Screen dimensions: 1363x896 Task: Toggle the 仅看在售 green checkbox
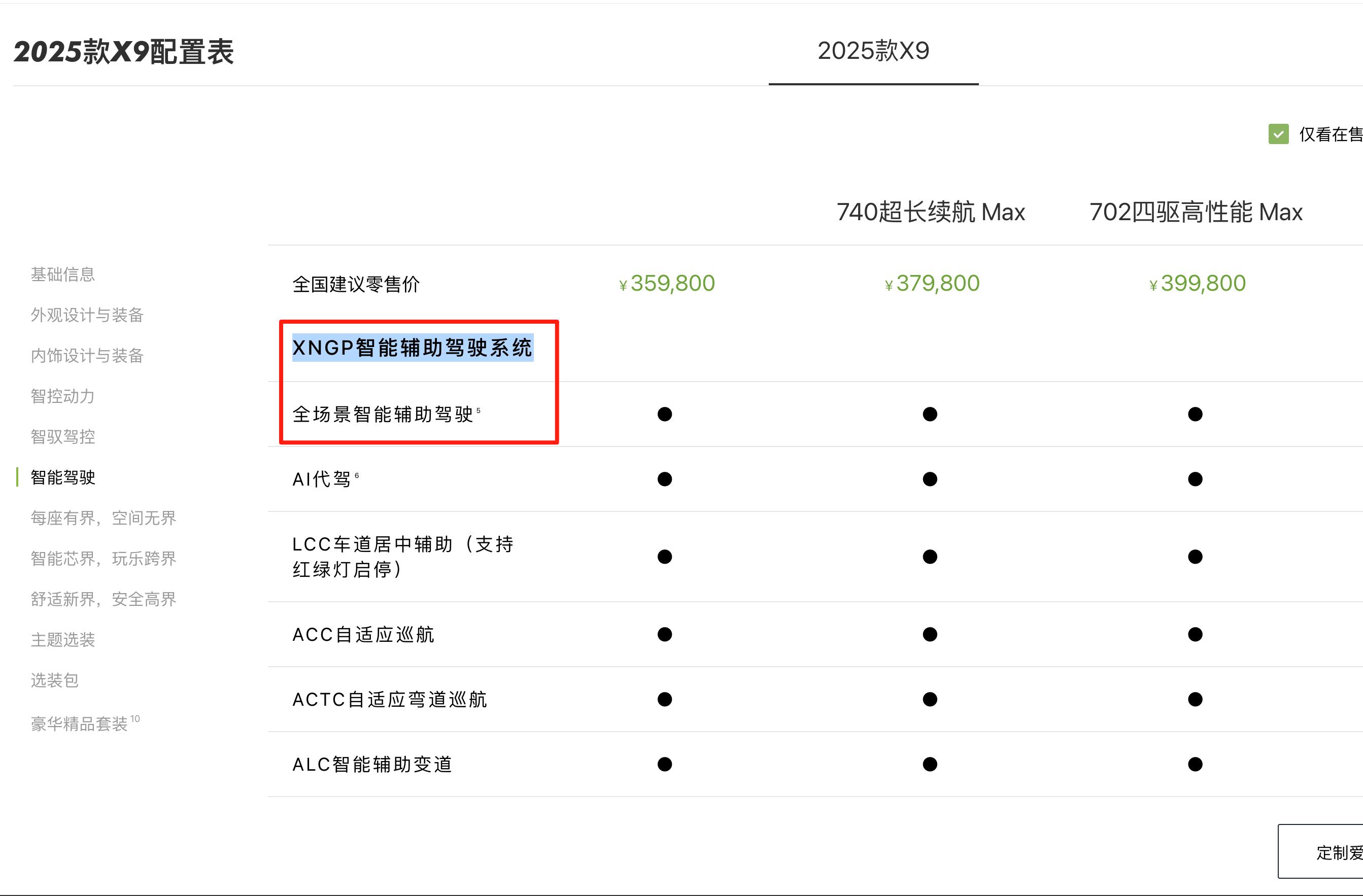(1278, 134)
